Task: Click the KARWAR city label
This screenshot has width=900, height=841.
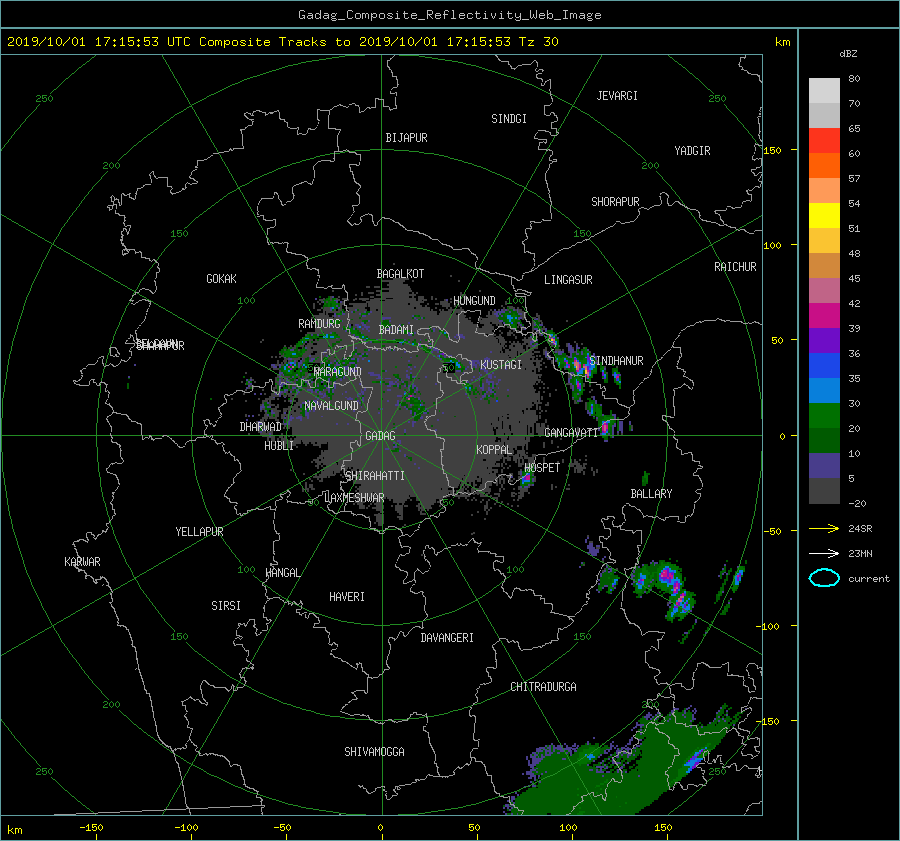Action: tap(82, 562)
